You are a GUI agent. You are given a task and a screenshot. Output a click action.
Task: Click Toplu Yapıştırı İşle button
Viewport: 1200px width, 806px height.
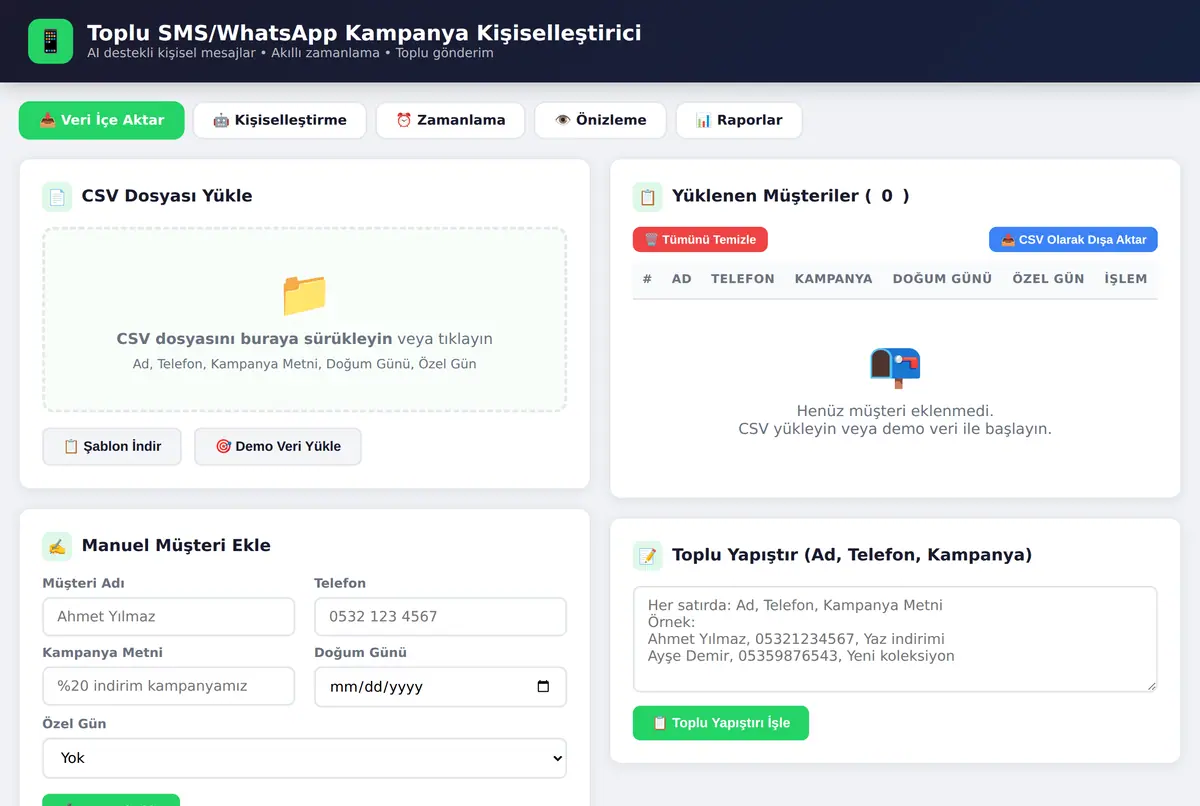point(721,723)
